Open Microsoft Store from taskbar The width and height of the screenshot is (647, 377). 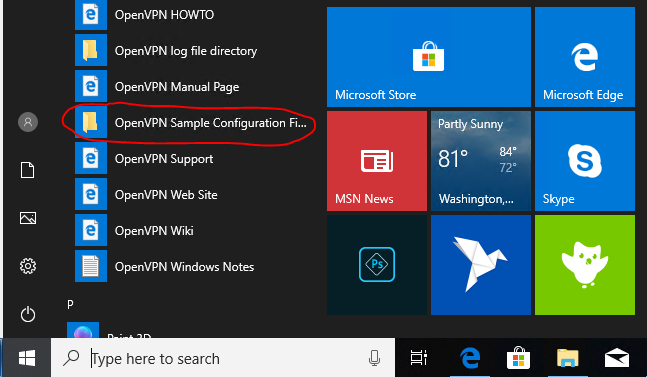[518, 358]
